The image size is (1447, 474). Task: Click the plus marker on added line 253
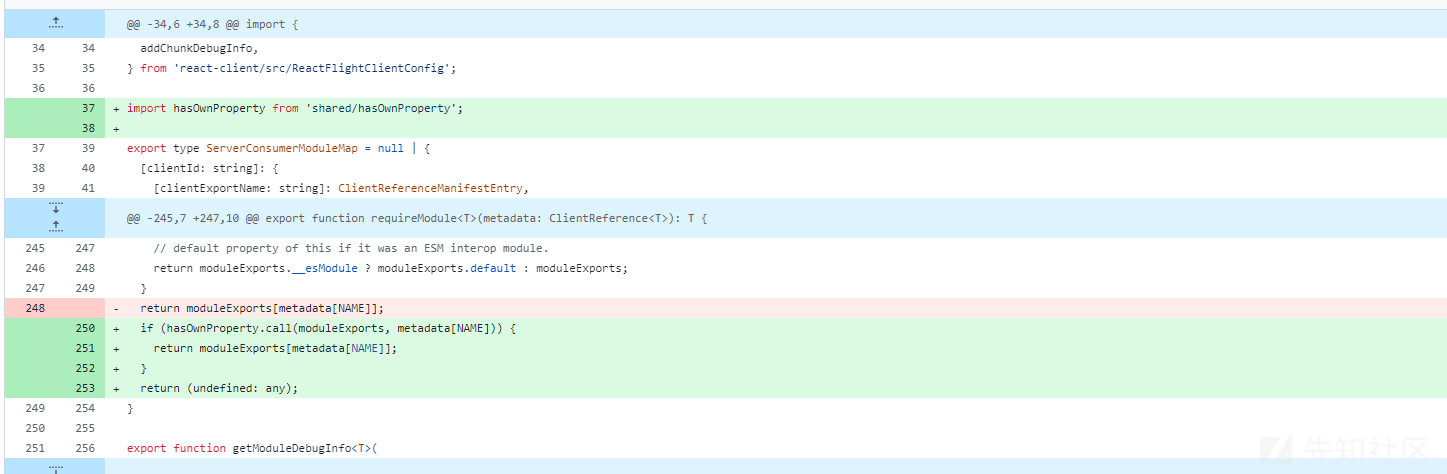click(x=117, y=388)
